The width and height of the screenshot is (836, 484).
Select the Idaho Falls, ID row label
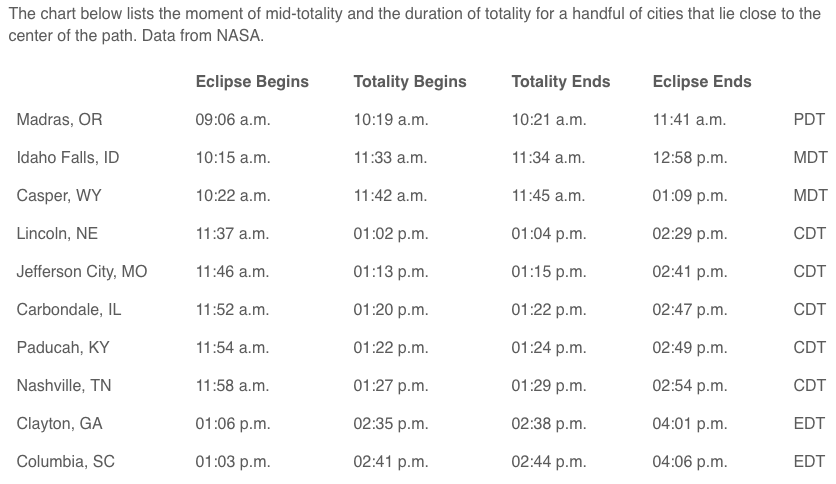tap(68, 158)
